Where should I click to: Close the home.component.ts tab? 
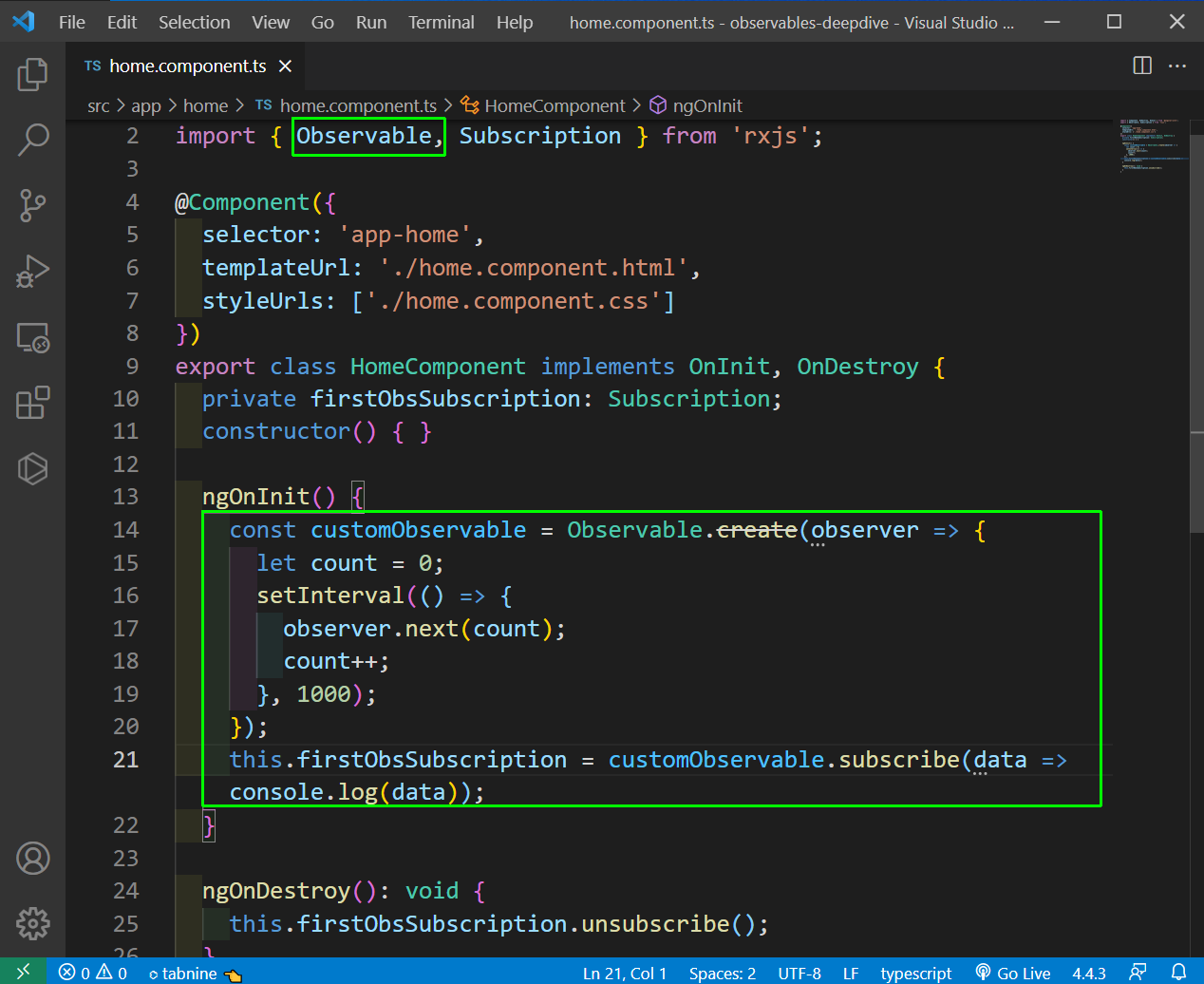[x=285, y=66]
